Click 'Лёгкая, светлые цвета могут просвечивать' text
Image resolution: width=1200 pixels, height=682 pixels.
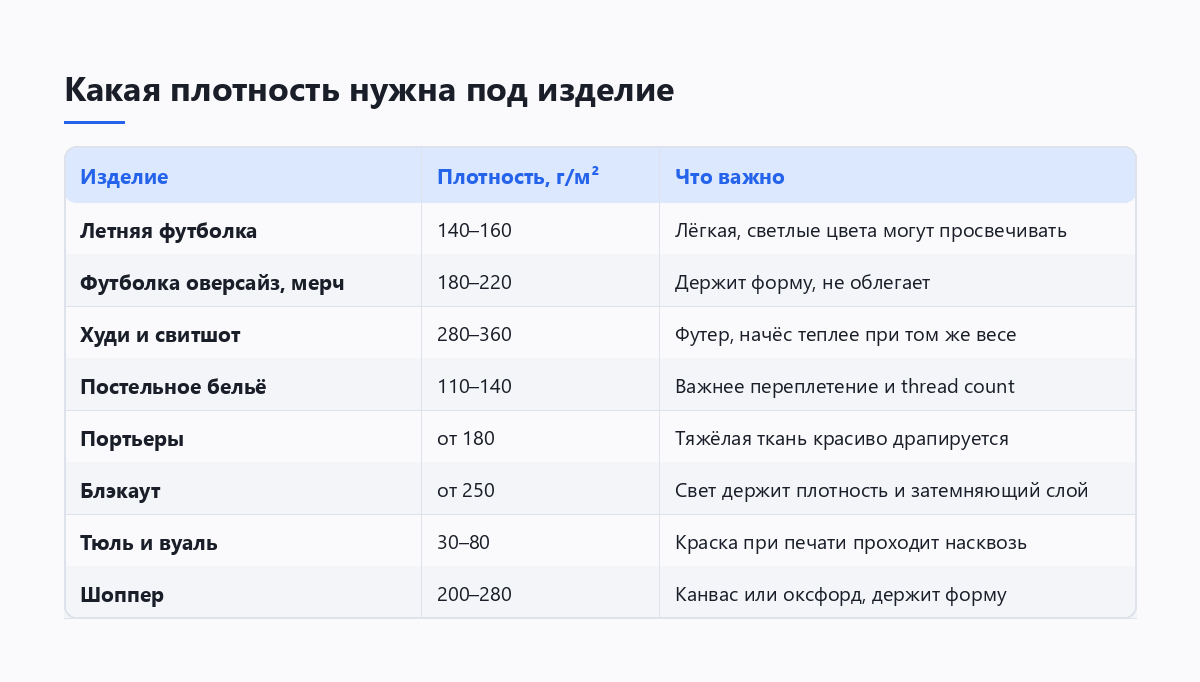(871, 231)
